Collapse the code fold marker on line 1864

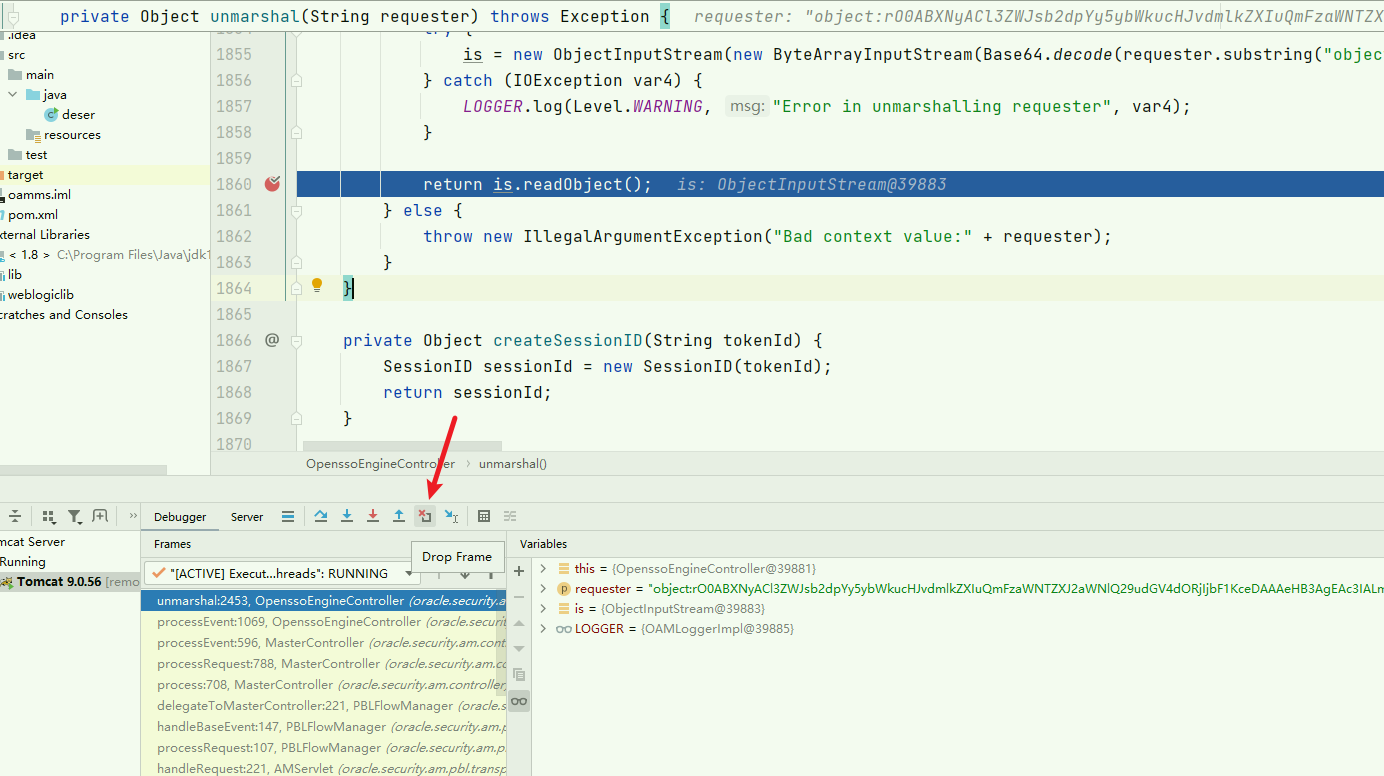coord(296,288)
